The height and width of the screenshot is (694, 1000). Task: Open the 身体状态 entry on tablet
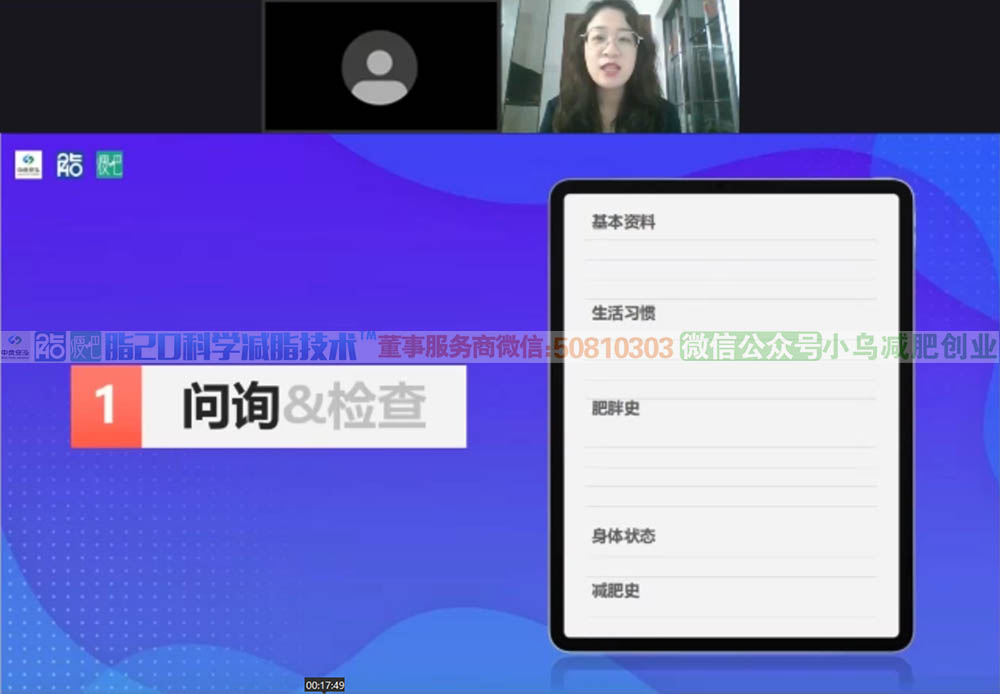click(623, 536)
